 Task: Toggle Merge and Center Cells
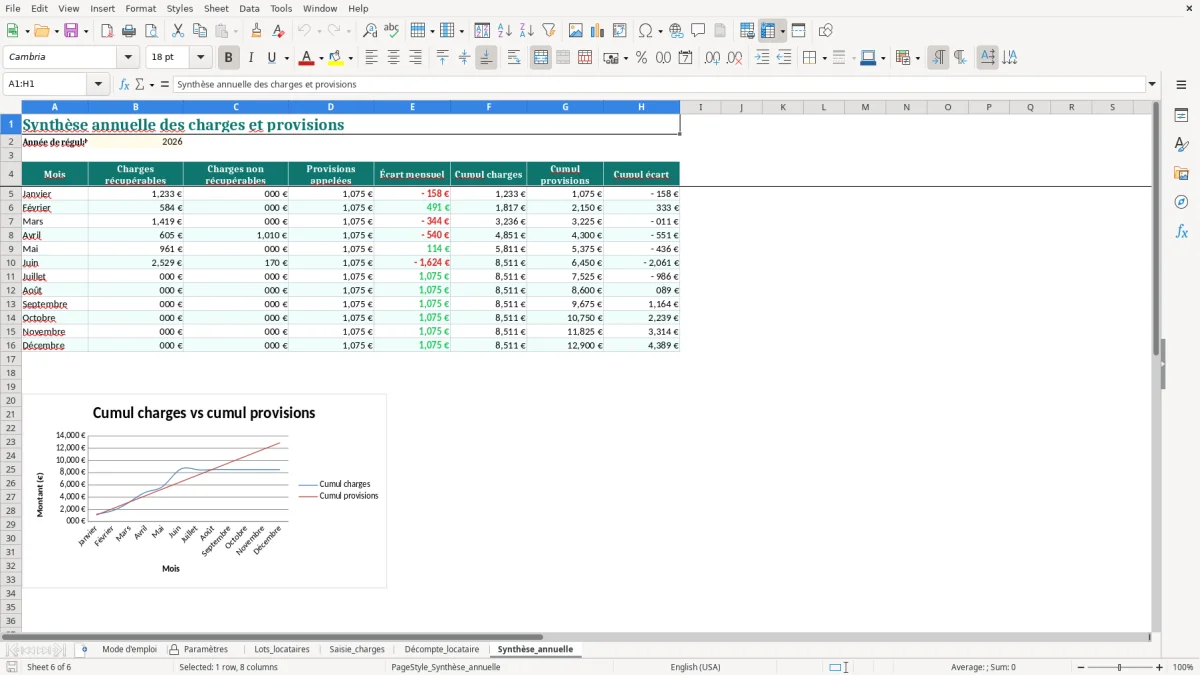540,58
